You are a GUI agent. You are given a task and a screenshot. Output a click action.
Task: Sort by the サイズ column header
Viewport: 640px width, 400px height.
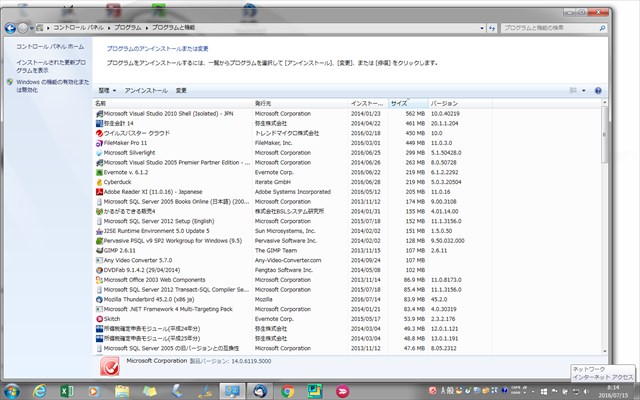click(x=408, y=103)
